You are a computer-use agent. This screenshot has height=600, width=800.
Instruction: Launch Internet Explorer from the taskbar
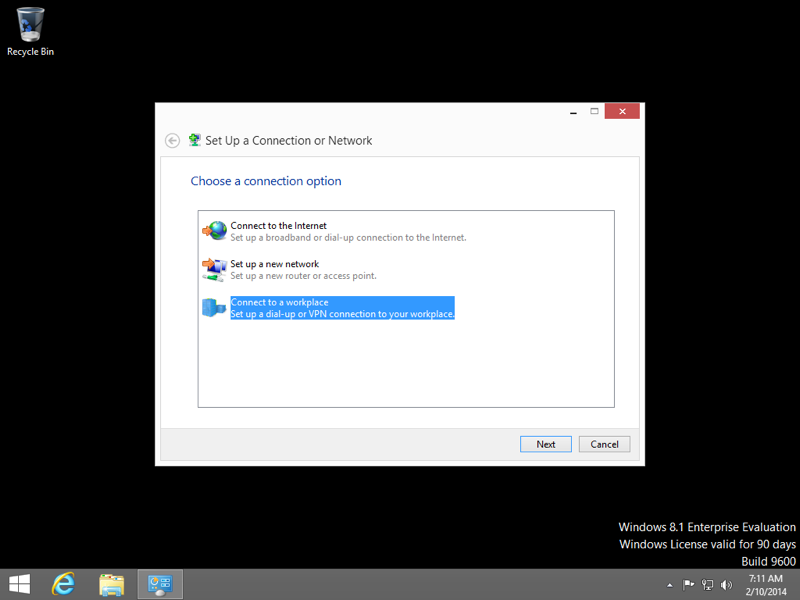pyautogui.click(x=64, y=584)
